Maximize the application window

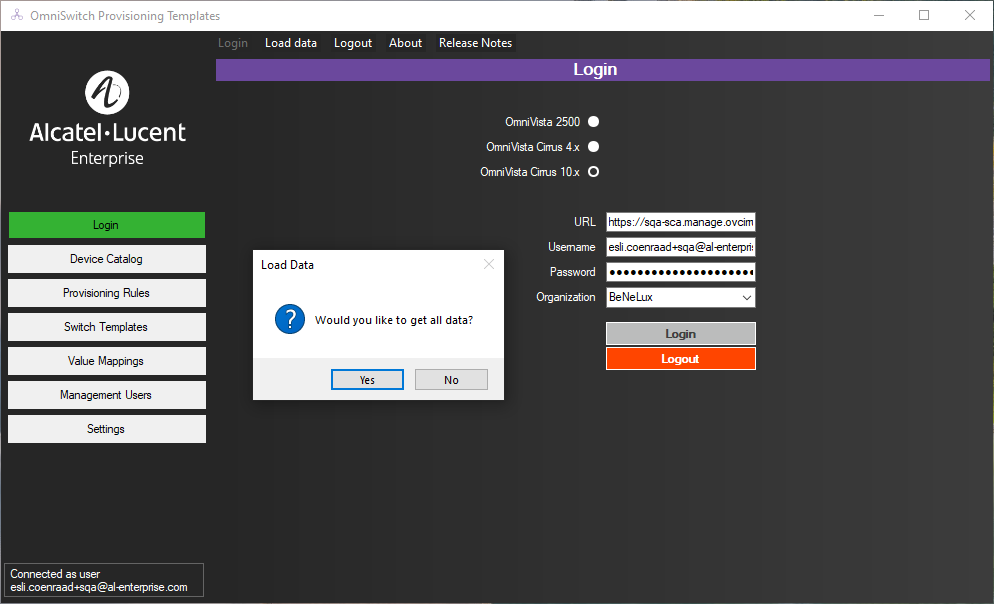point(924,15)
